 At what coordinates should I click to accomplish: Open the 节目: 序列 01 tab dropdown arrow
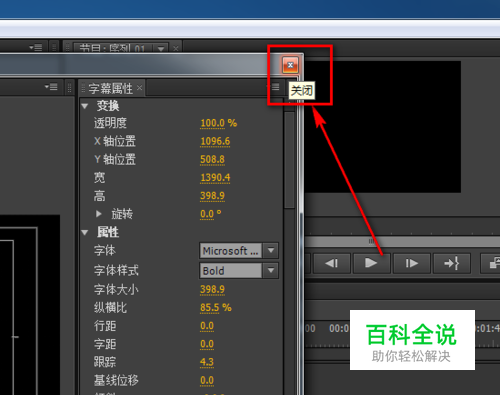(161, 49)
